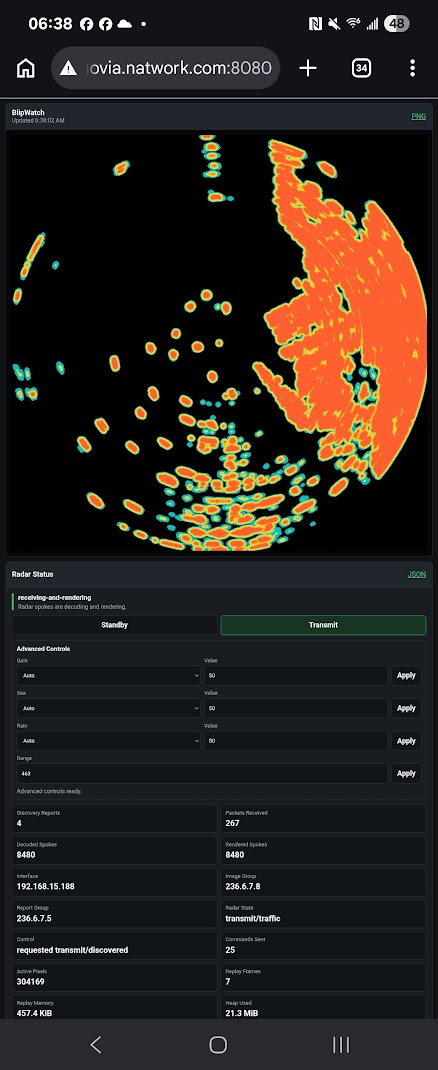Click the Packets Received value 267
This screenshot has height=1070, width=438.
click(232, 823)
